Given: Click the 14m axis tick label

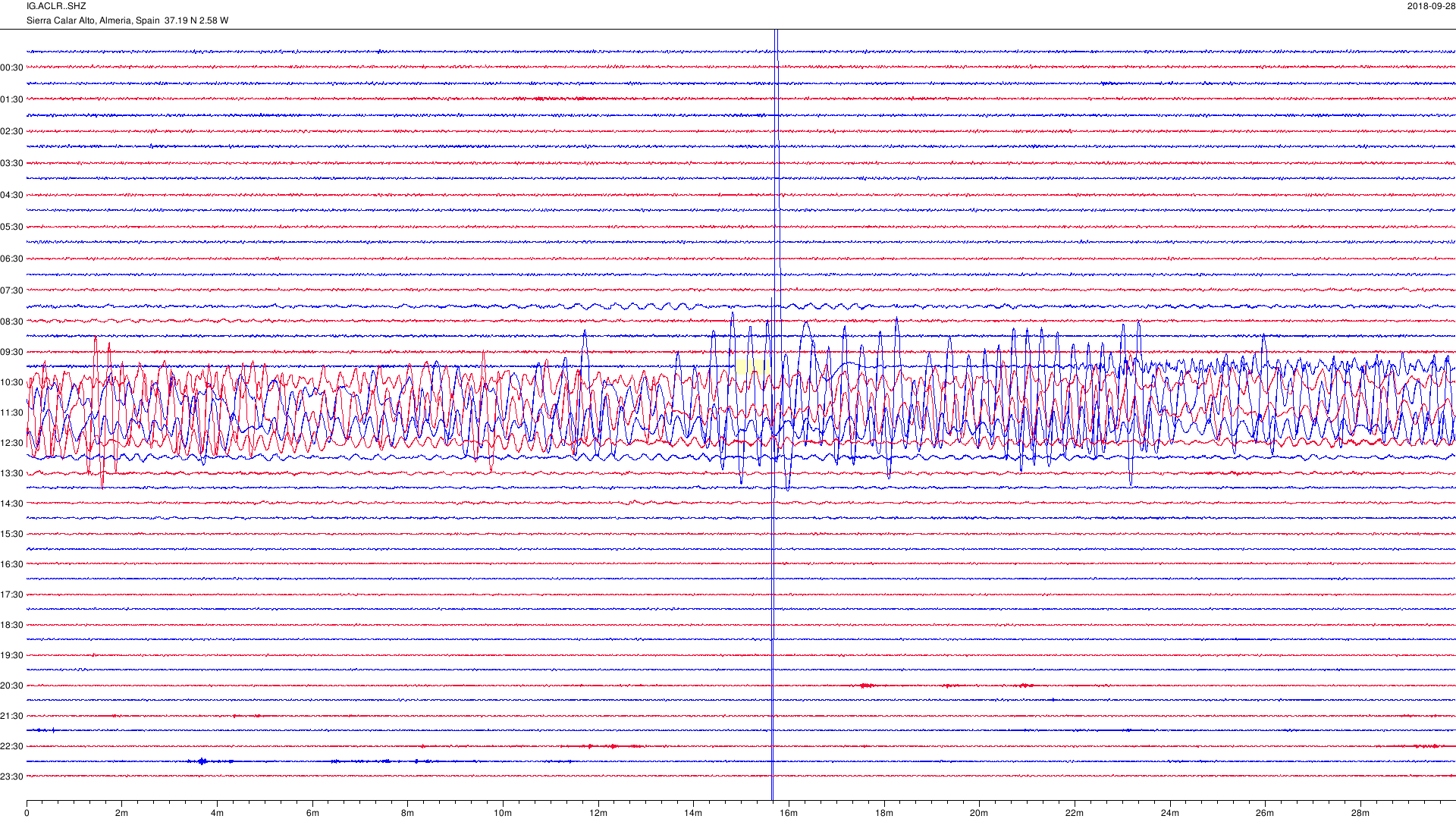Looking at the screenshot, I should 693,813.
